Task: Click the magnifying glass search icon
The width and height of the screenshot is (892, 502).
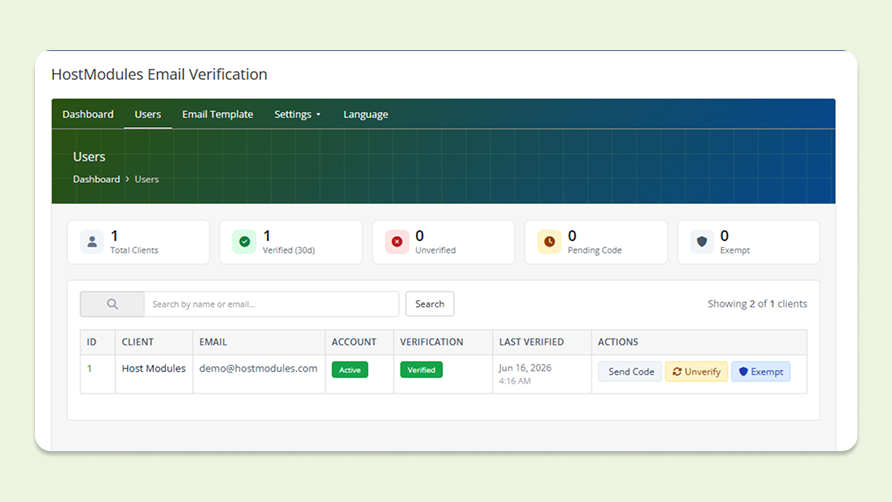Action: point(112,304)
